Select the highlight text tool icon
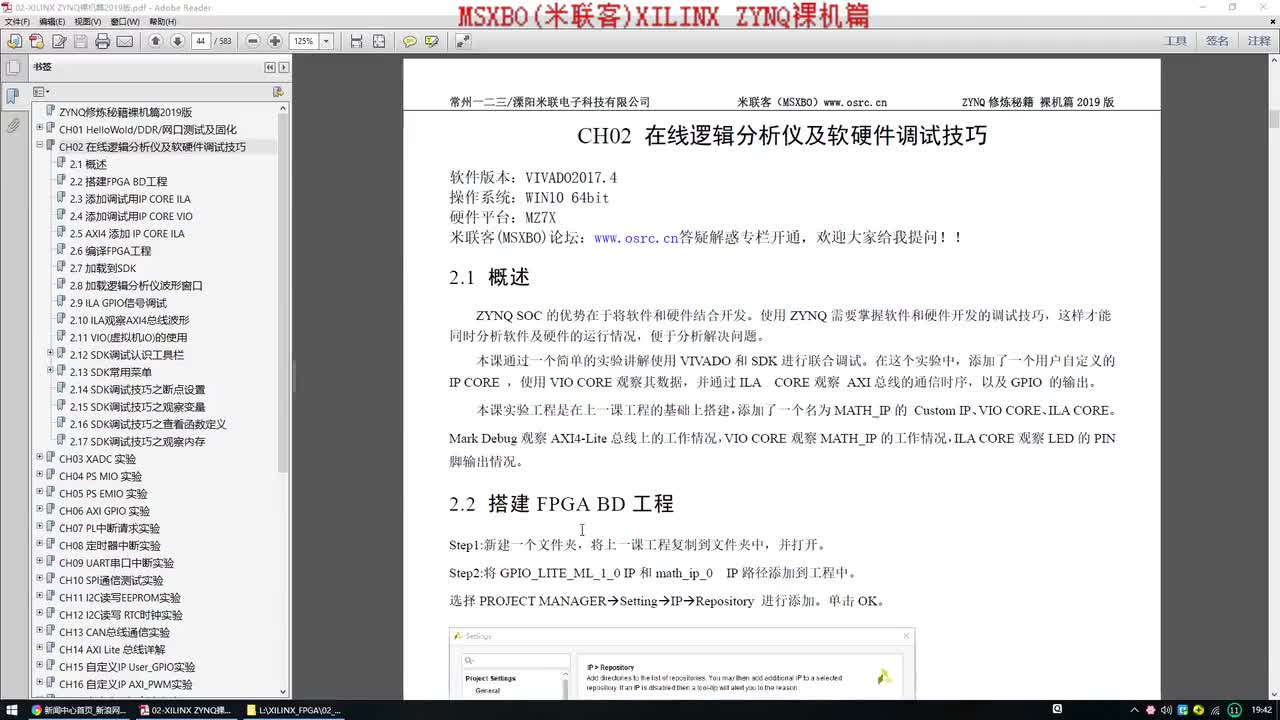The height and width of the screenshot is (720, 1280). (431, 41)
